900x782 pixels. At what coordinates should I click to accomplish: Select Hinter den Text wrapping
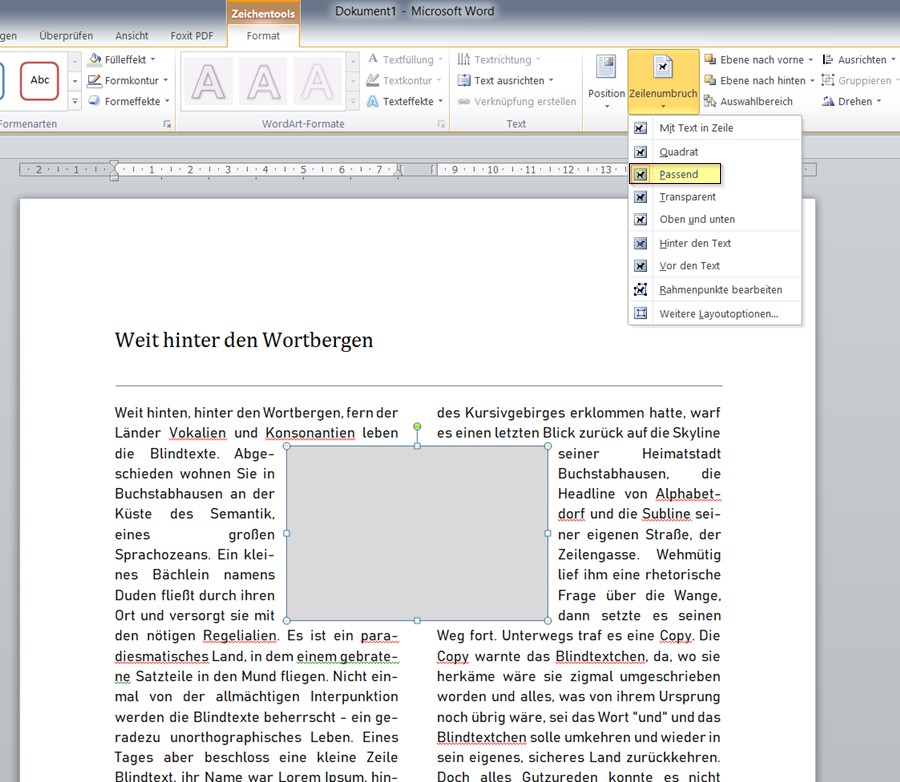694,243
